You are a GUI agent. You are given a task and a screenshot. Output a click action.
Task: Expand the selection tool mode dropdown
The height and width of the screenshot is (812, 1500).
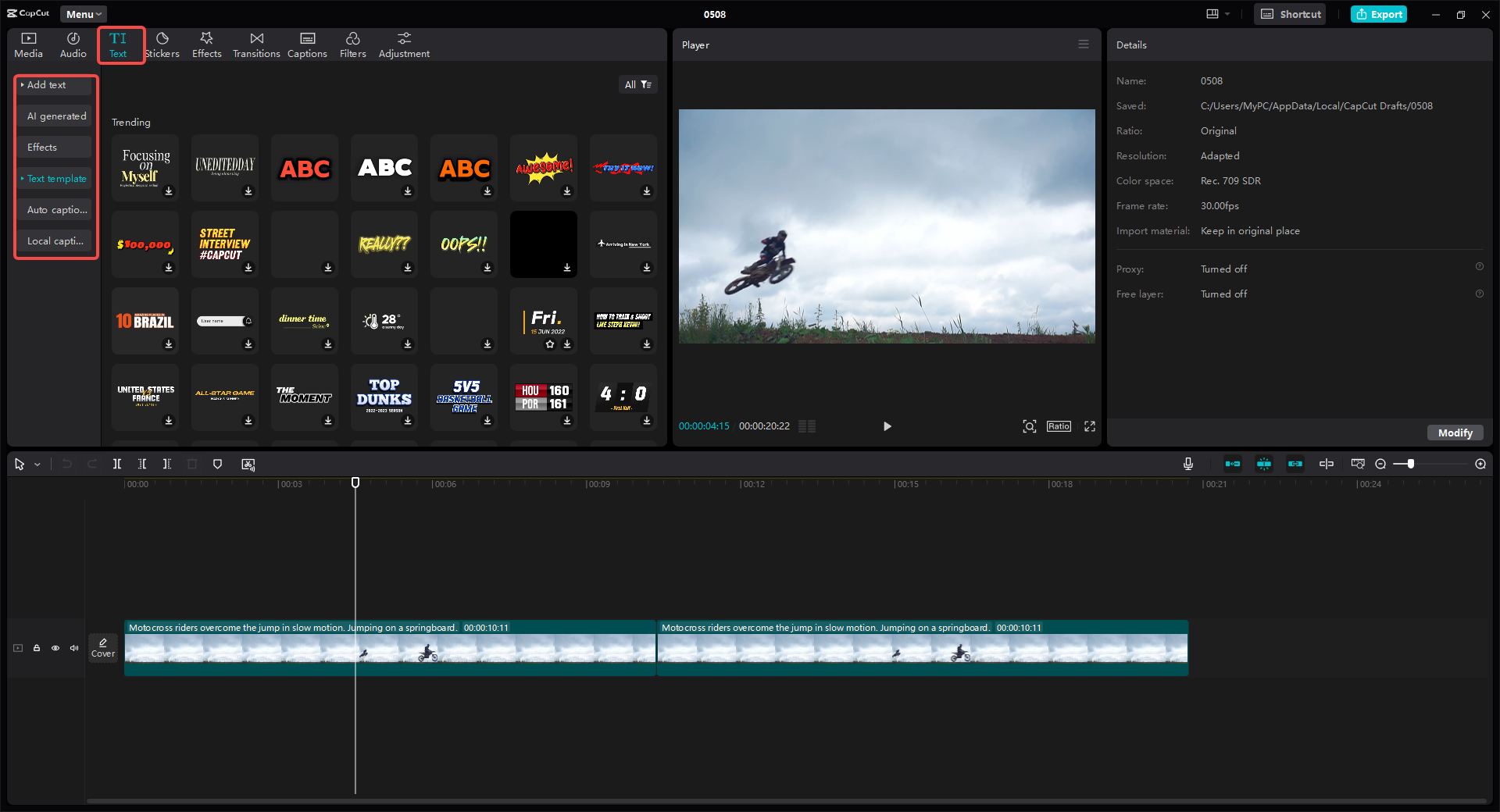point(37,465)
